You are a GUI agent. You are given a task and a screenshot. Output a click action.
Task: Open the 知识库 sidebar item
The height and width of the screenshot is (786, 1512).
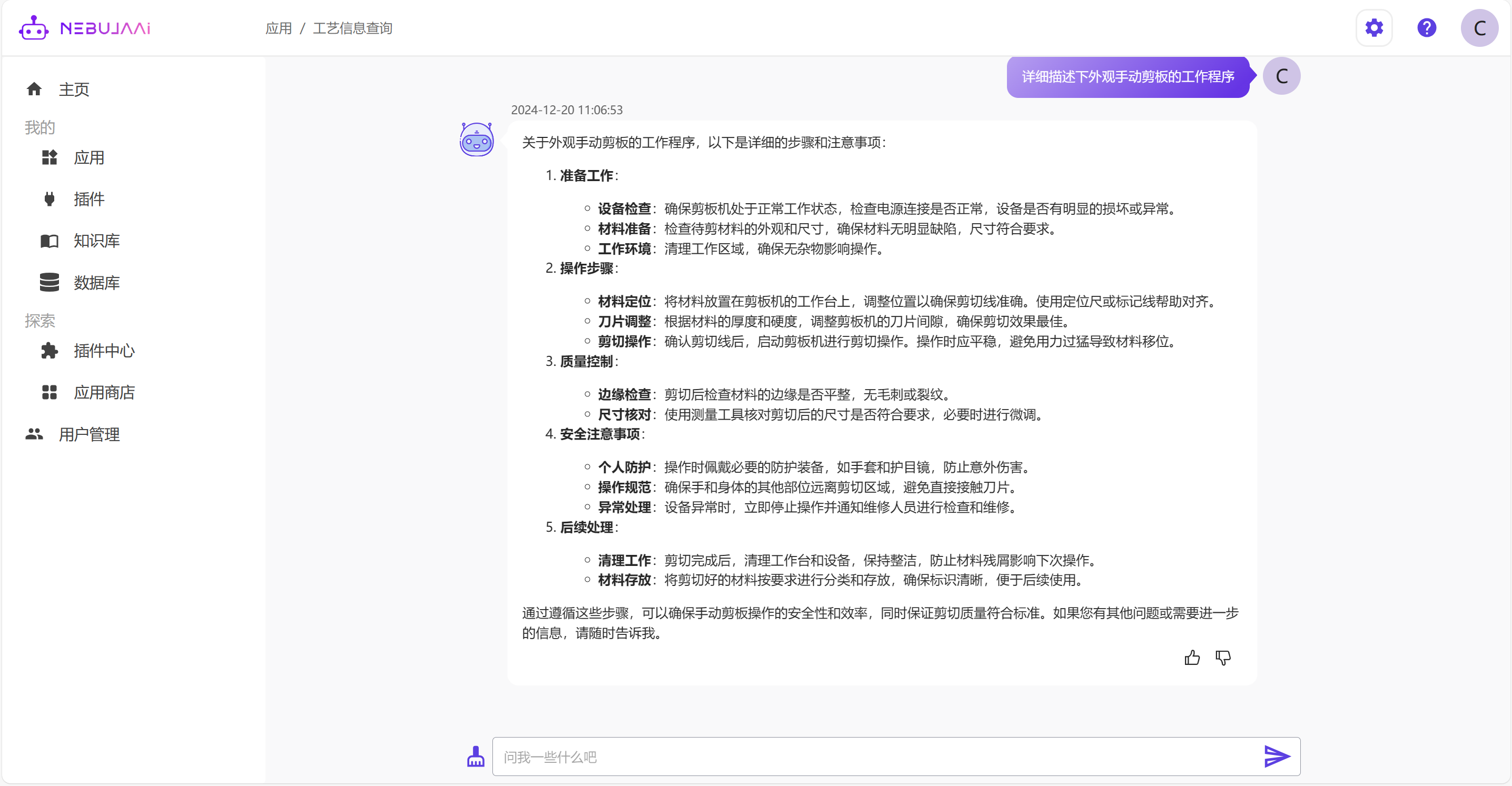point(96,241)
